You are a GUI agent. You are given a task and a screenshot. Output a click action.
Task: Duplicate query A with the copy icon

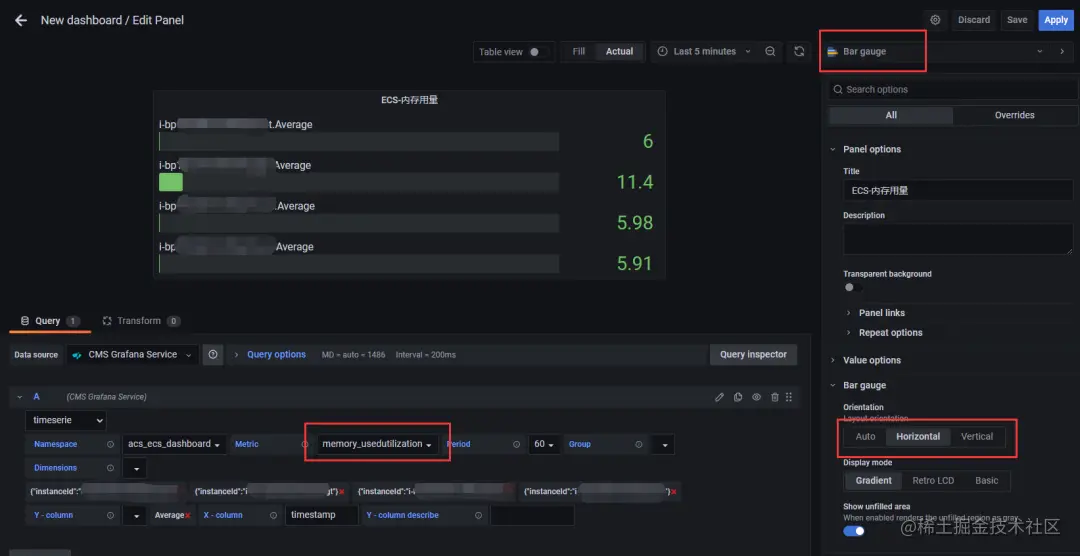coord(738,397)
